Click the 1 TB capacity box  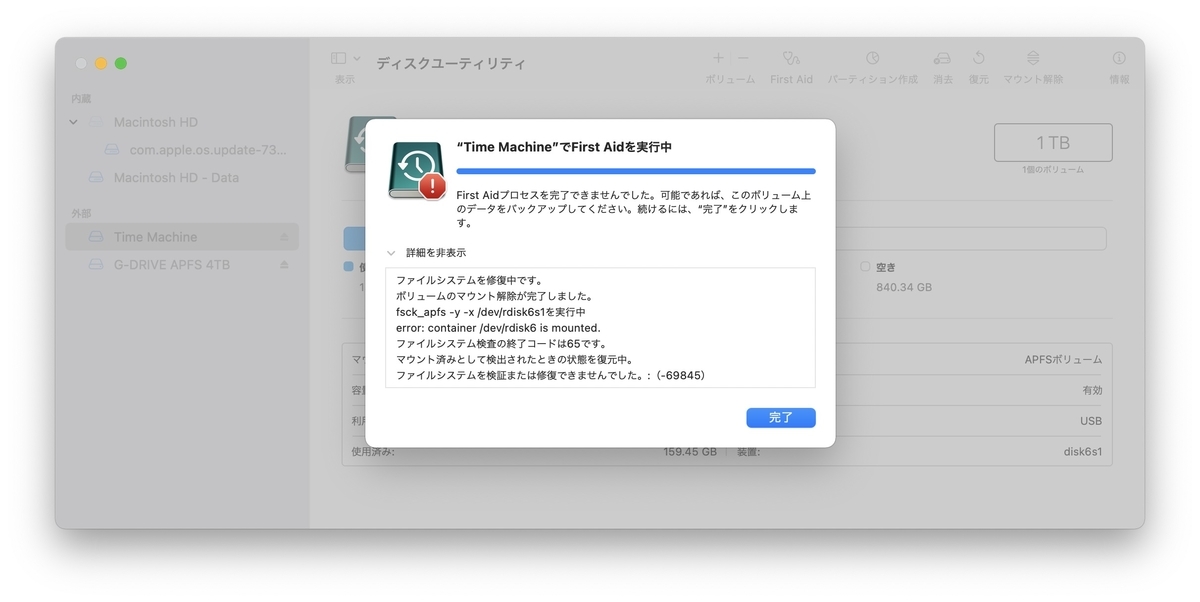(x=1053, y=143)
